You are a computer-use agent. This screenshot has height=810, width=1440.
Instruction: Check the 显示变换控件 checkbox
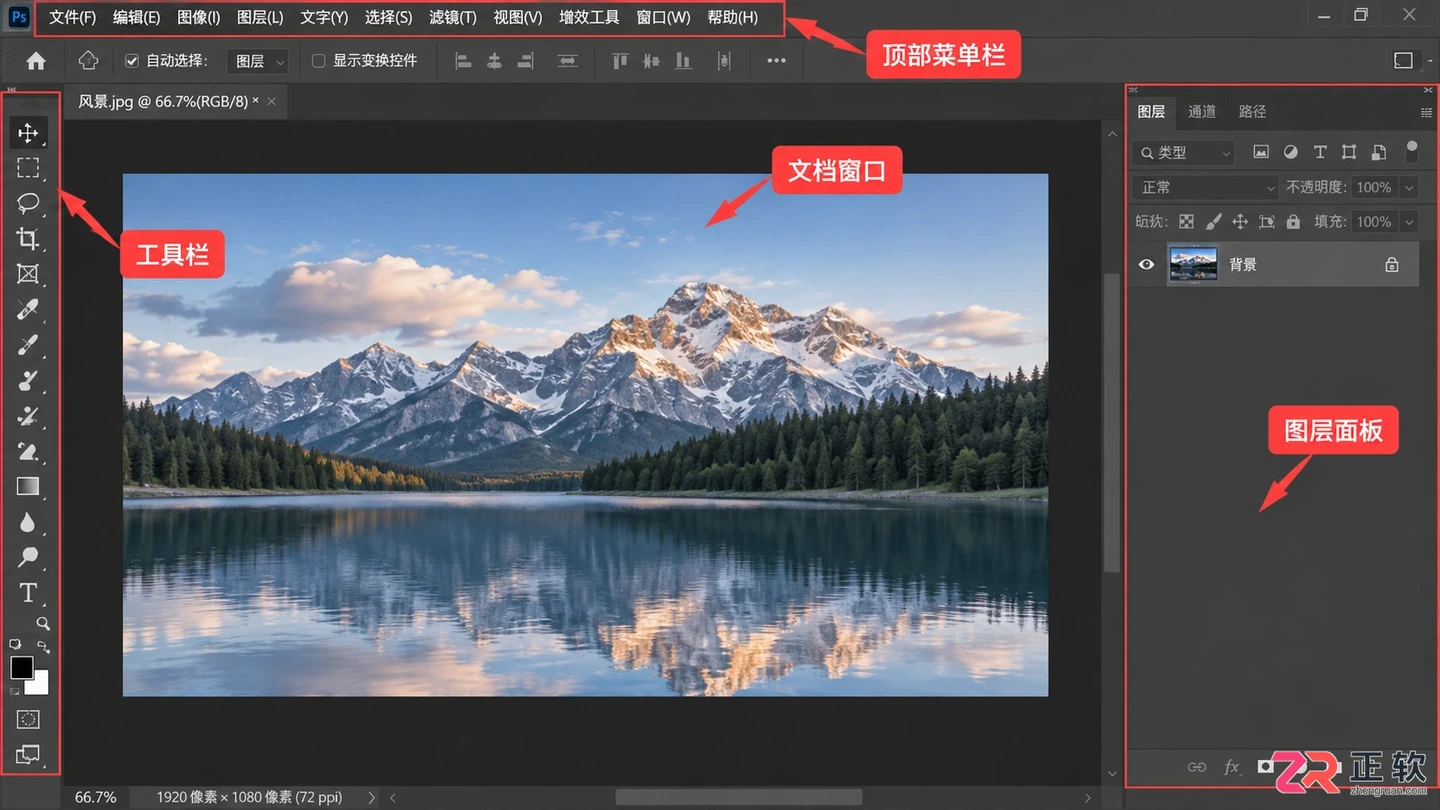point(319,61)
